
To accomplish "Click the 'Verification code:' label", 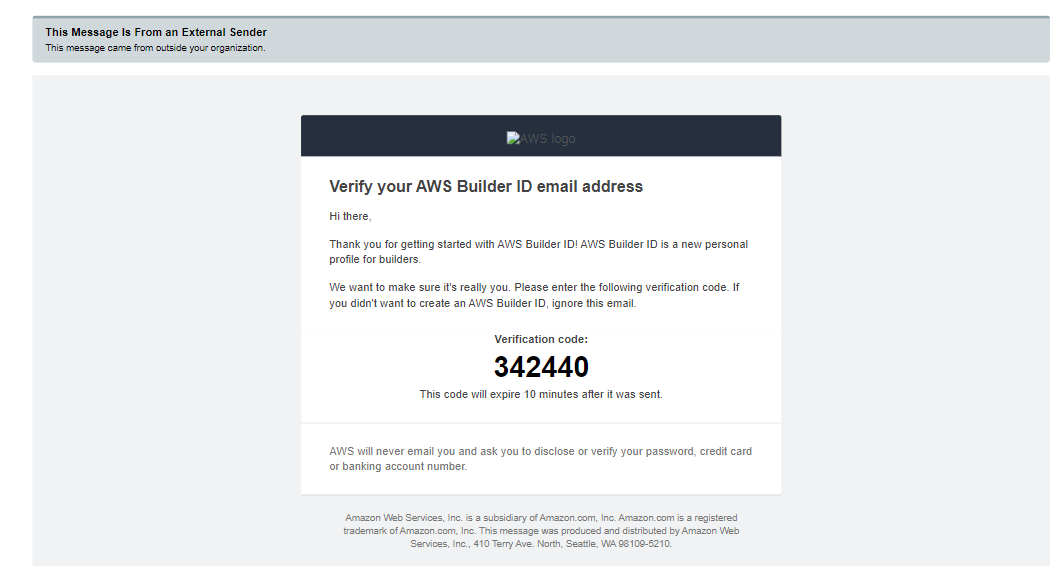I will 541,339.
